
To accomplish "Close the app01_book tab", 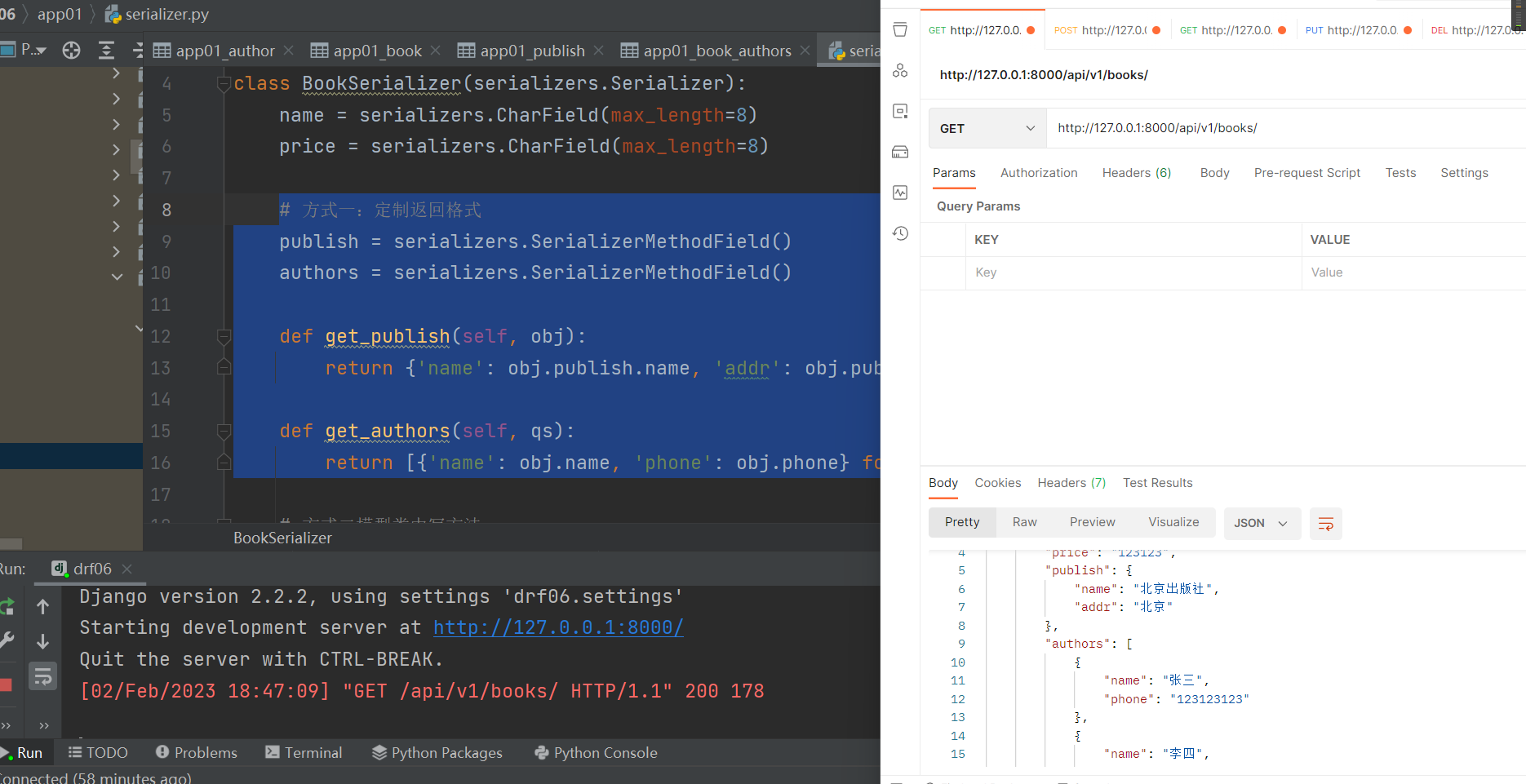I will pos(436,51).
